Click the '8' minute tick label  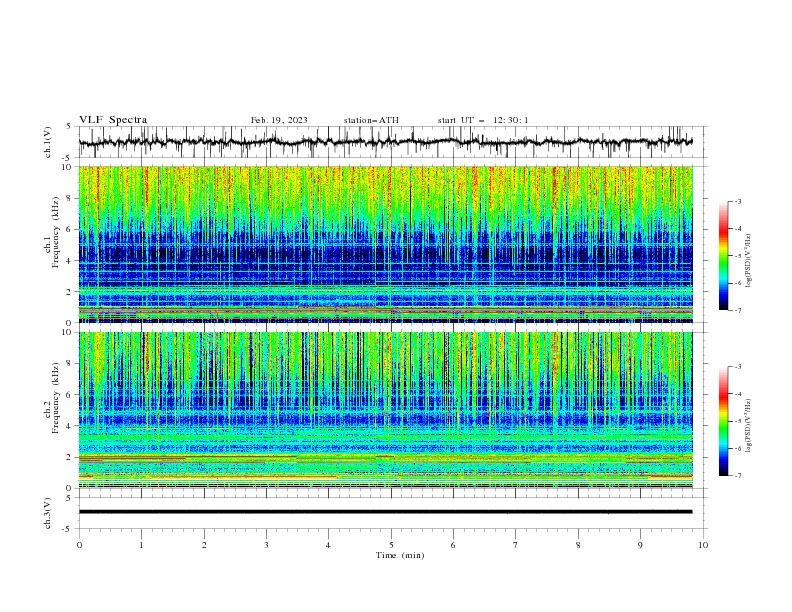(578, 545)
